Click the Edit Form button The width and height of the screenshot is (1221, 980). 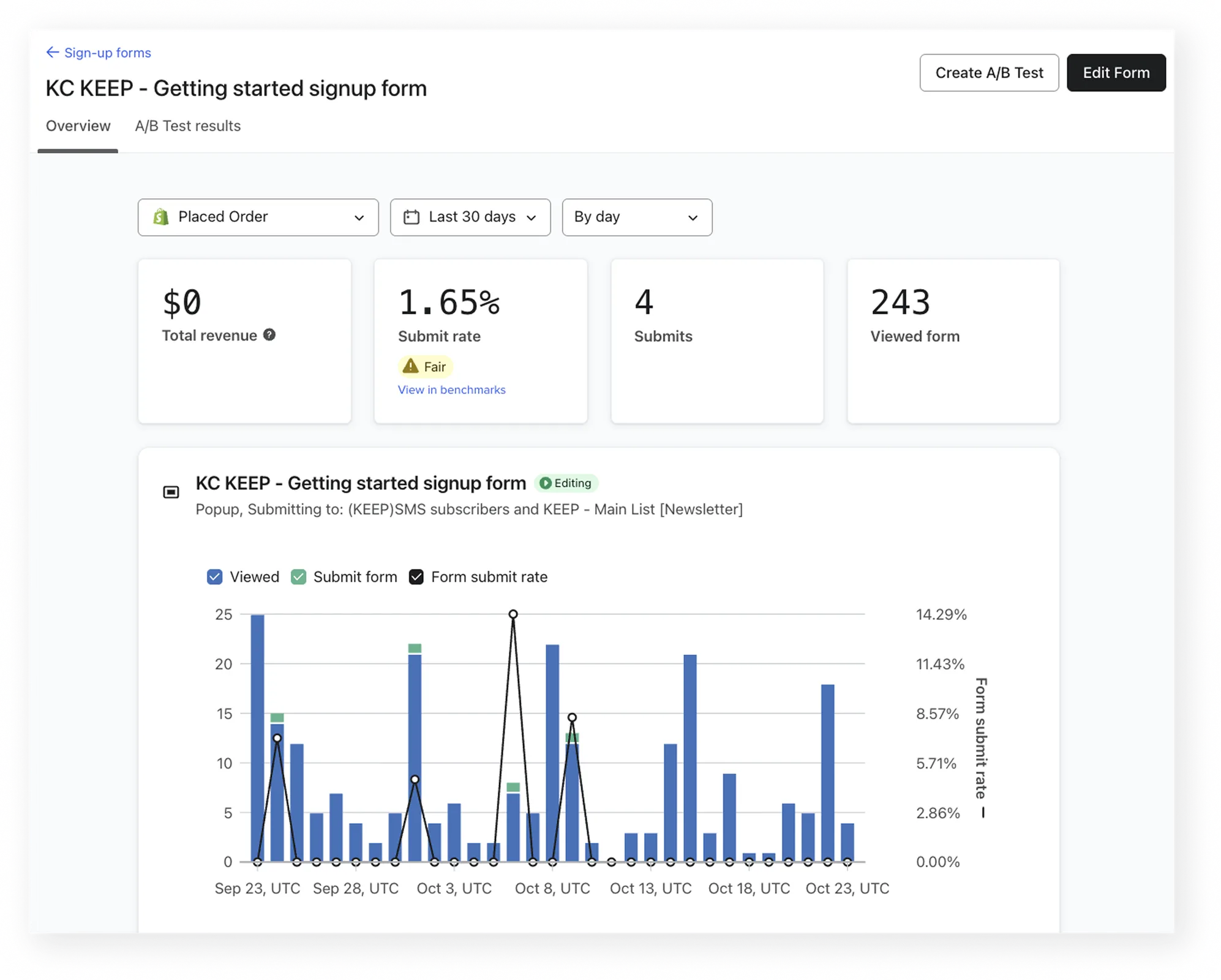click(1116, 73)
